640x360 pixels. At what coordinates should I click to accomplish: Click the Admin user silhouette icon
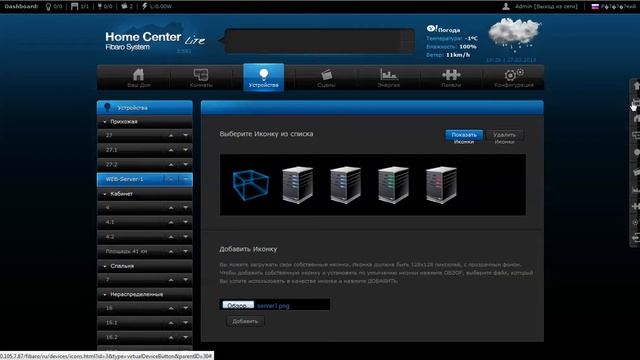coord(506,6)
